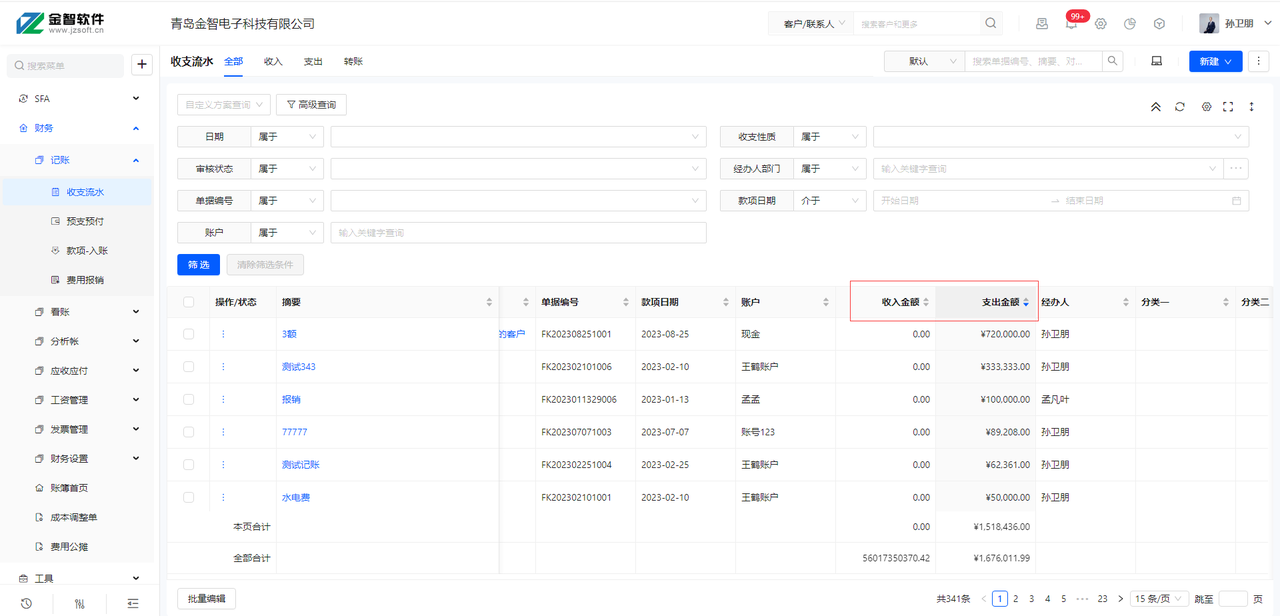Expand the SFA menu section
1280x616 pixels.
[x=80, y=99]
